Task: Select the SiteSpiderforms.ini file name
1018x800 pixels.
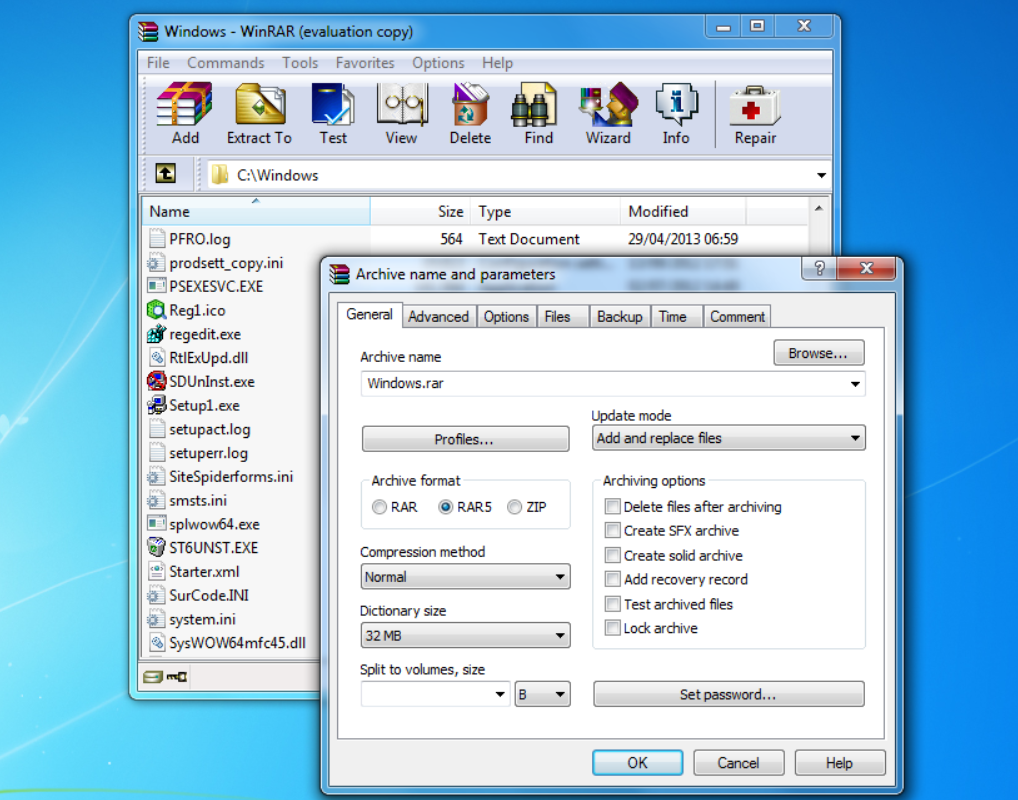Action: point(231,477)
